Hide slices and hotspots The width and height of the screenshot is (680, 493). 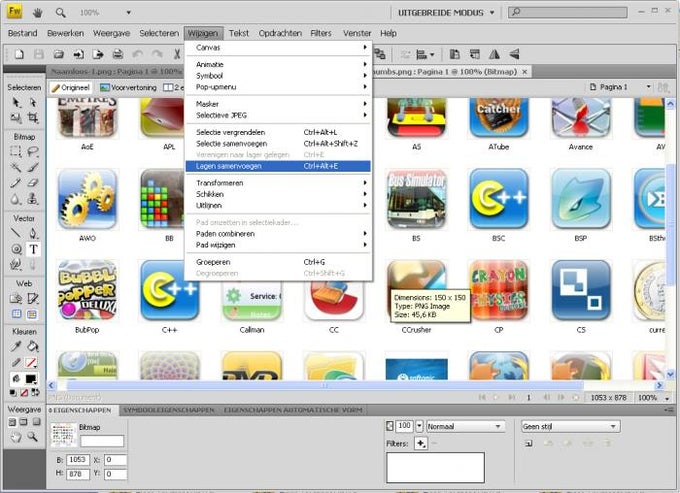16,314
